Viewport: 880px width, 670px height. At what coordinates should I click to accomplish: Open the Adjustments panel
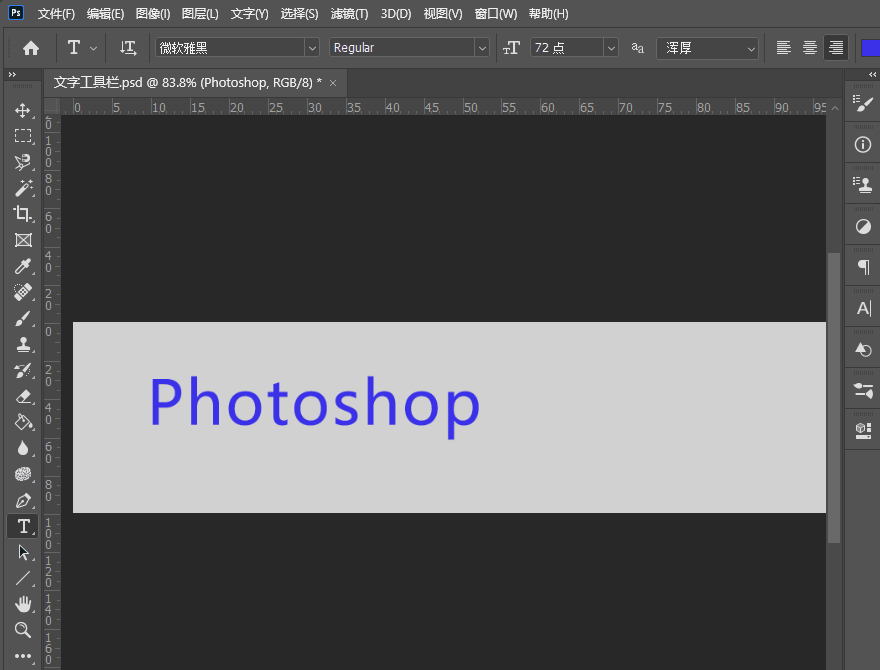coord(863,227)
